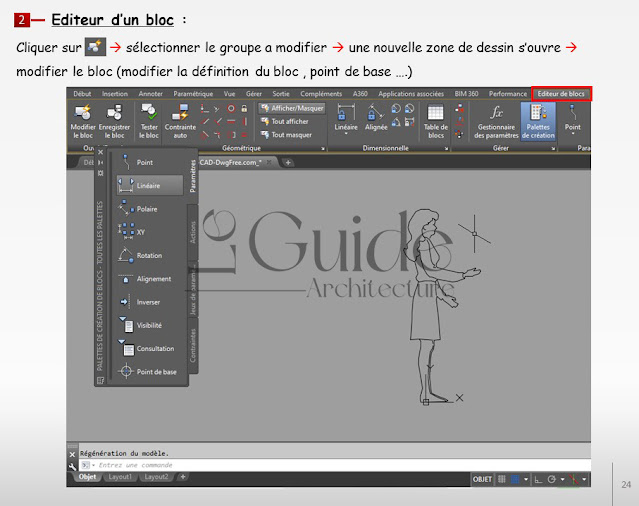Screen dimensions: 639x506
Task: Open the last status bar dropdown arrow
Action: point(584,480)
